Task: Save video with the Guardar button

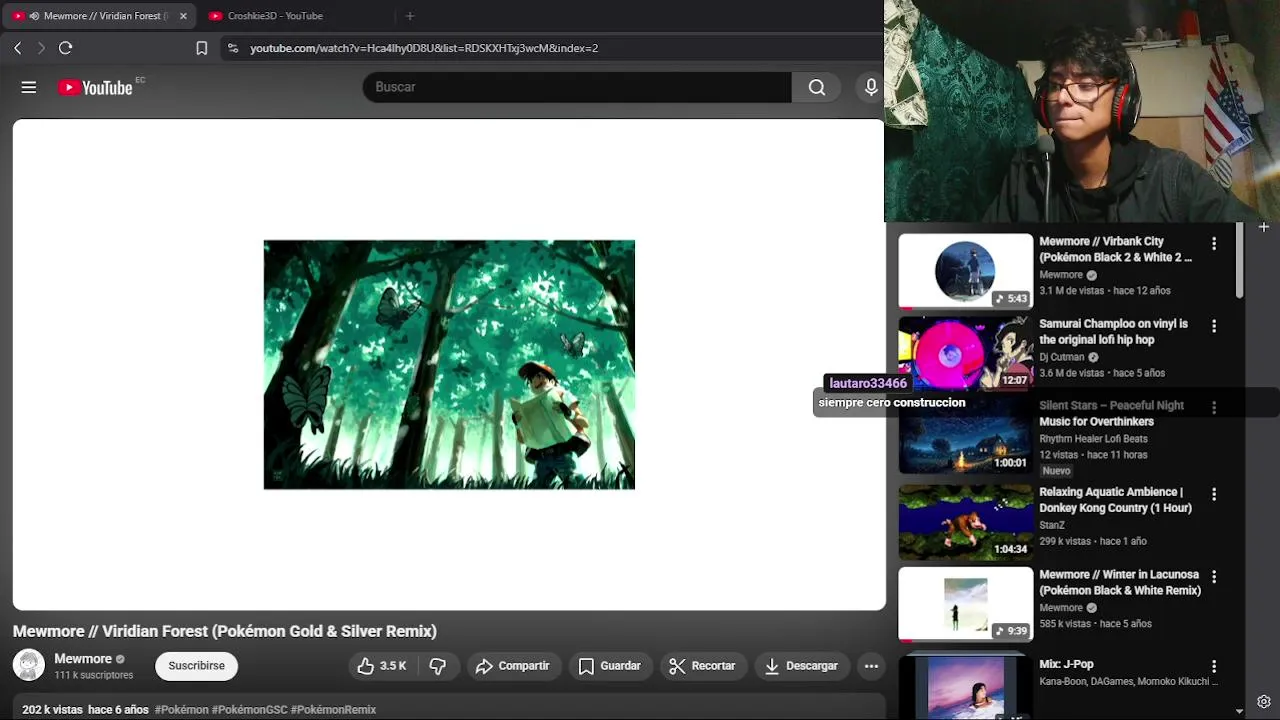Action: tap(610, 666)
